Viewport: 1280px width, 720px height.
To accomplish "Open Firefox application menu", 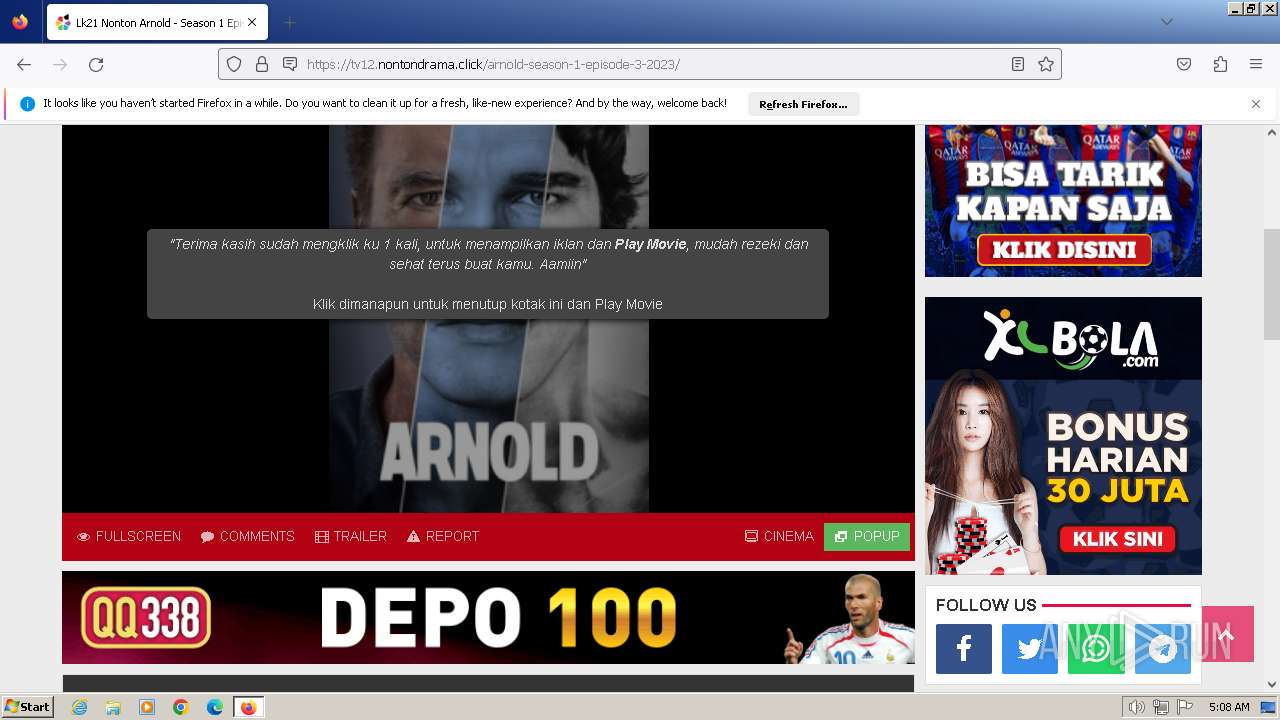I will [x=1256, y=64].
